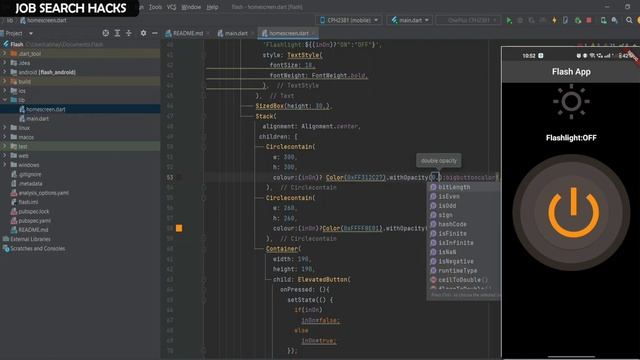Expand the build folder
This screenshot has height=360, width=640.
point(4,81)
